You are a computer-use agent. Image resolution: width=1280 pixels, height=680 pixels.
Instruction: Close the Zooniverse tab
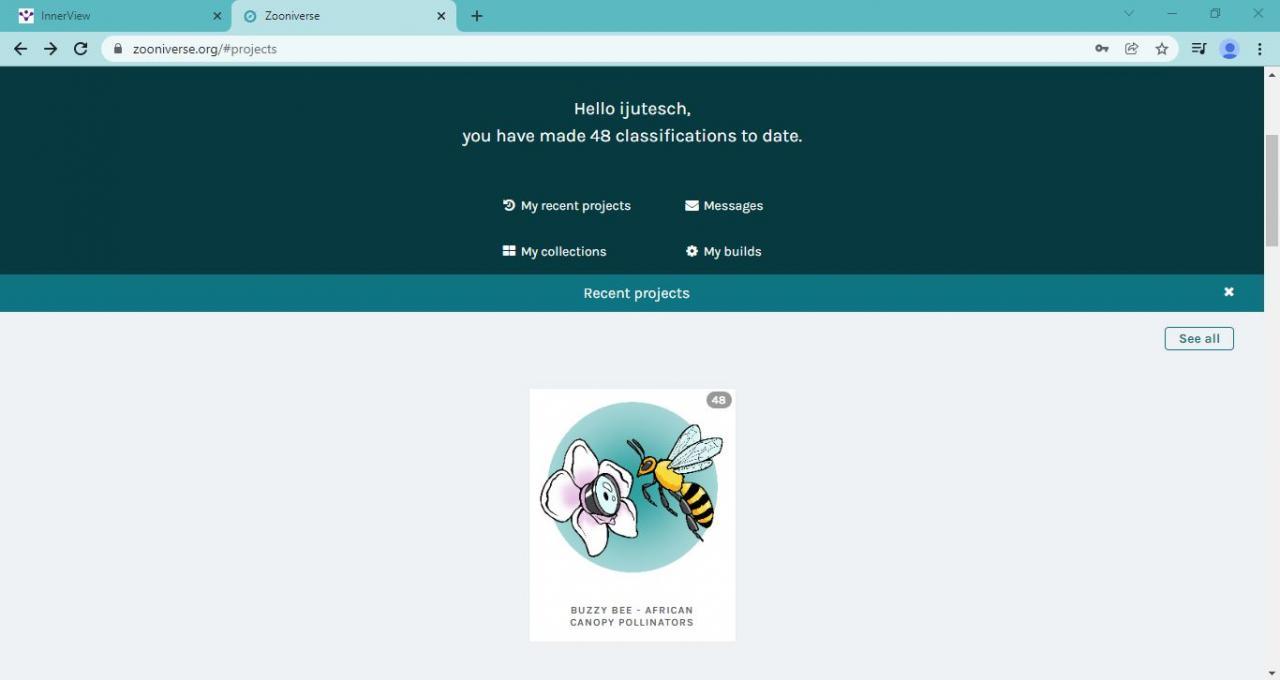[x=441, y=16]
